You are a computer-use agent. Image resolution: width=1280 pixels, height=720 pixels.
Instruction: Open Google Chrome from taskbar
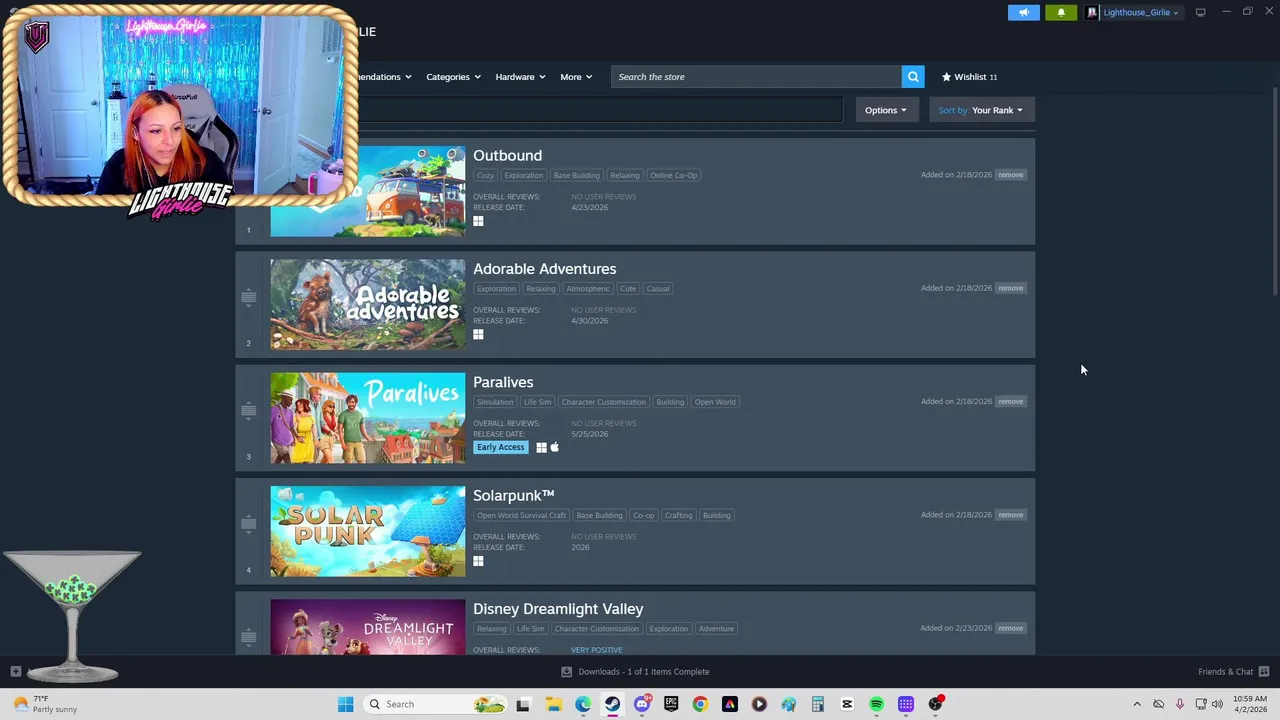[x=700, y=704]
